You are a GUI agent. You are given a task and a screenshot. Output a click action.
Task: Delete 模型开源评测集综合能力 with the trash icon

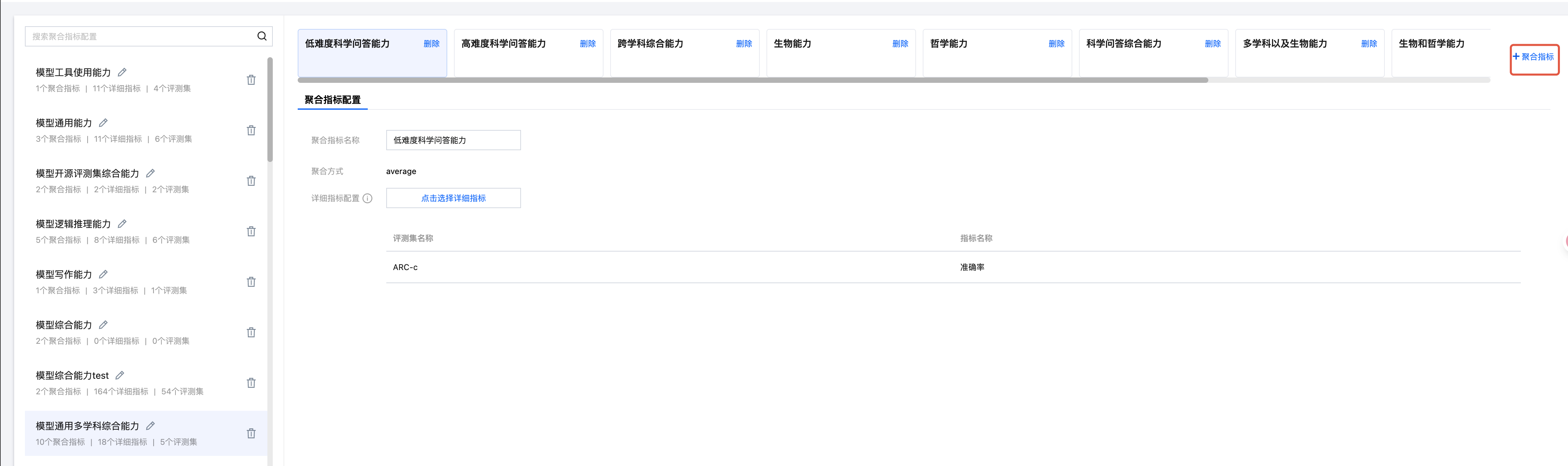251,181
